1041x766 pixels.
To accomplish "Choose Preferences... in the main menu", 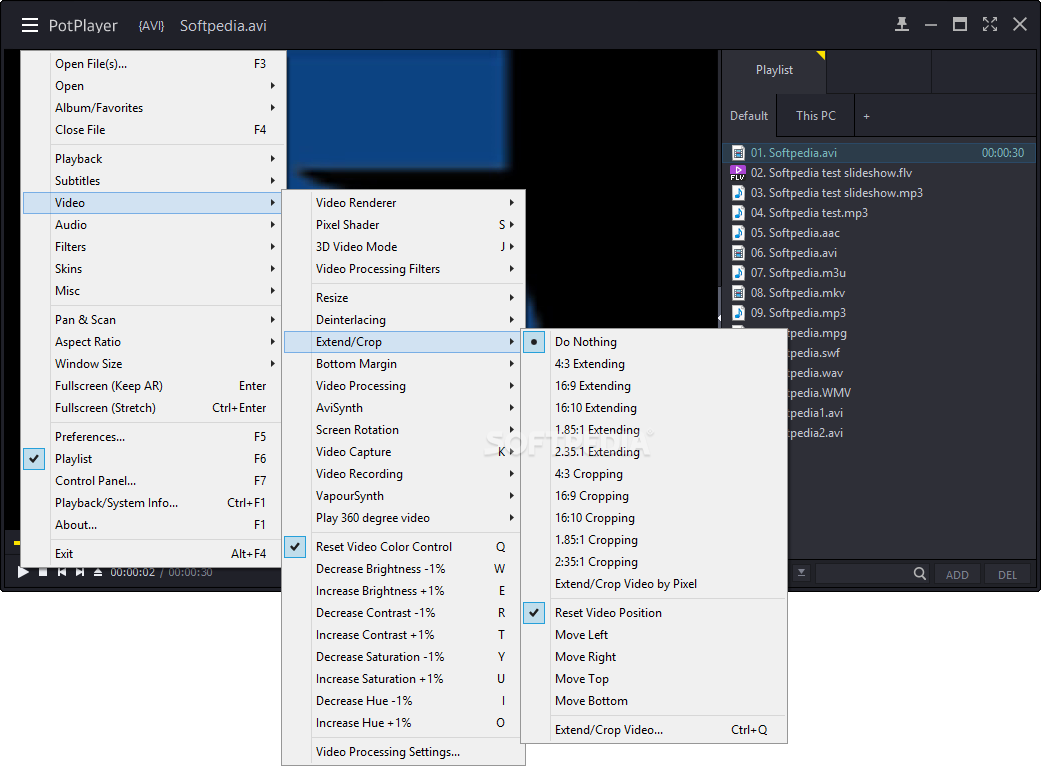I will (153, 437).
